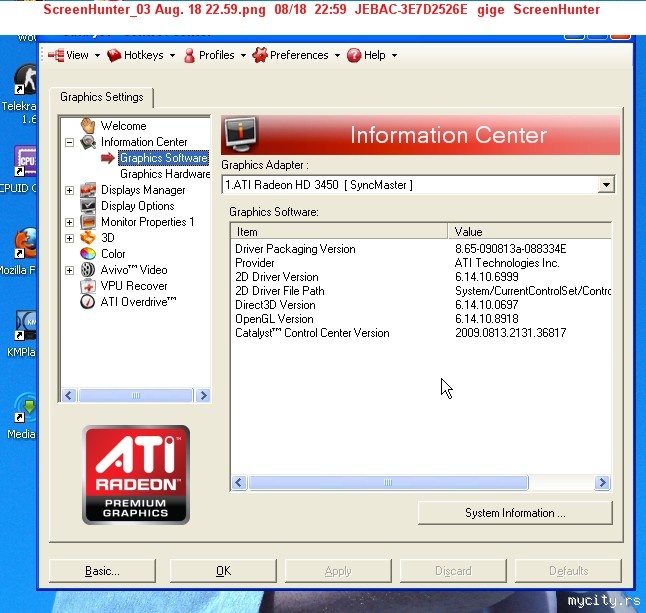Click the Value column header
This screenshot has height=613, width=646.
(x=530, y=232)
